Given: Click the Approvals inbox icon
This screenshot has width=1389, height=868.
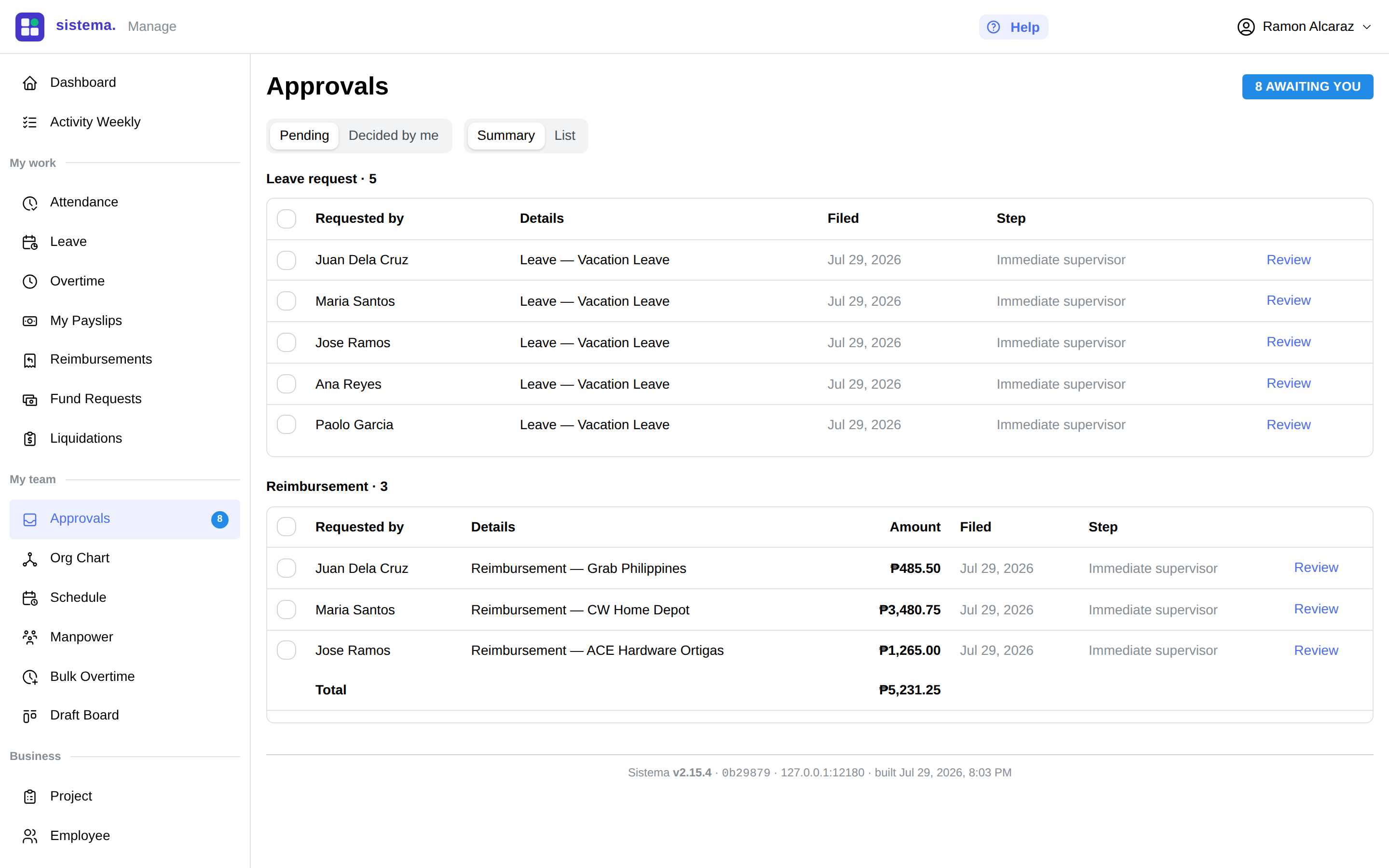Looking at the screenshot, I should 30,519.
